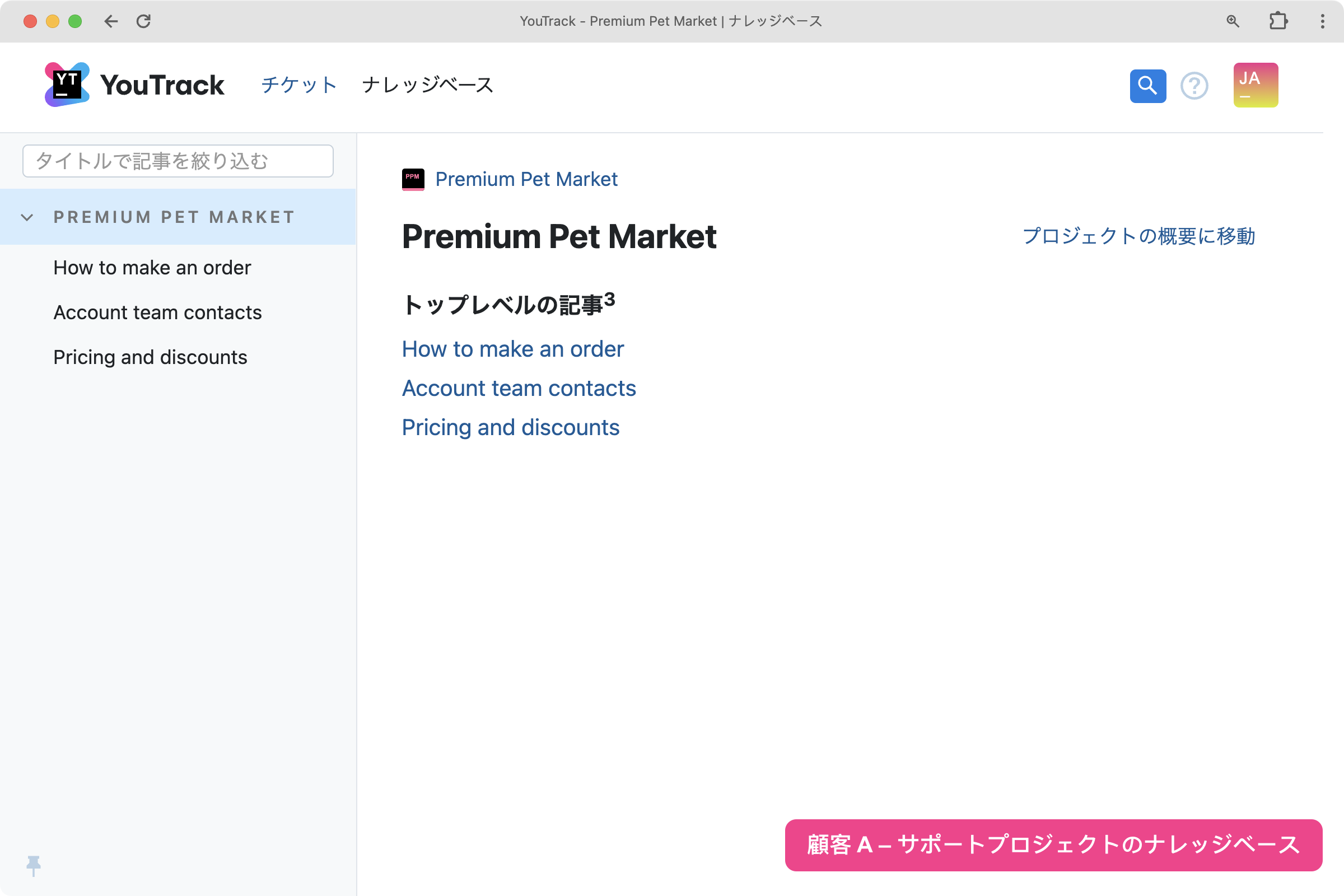Focus the article title filter field

178,161
